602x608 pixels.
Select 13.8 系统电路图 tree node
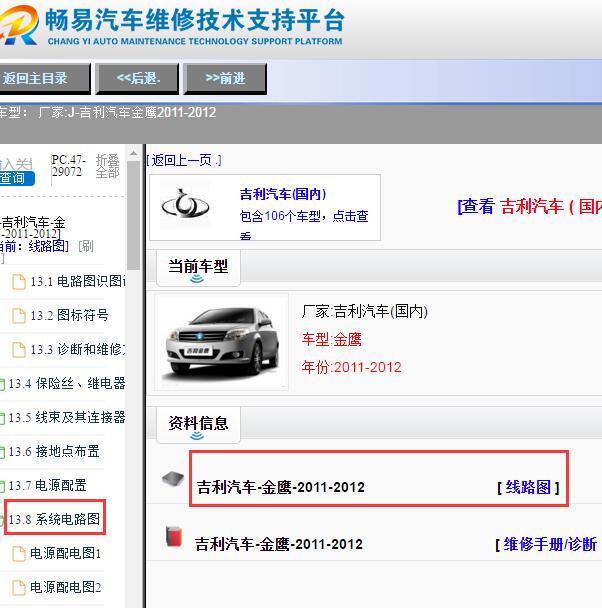point(54,519)
